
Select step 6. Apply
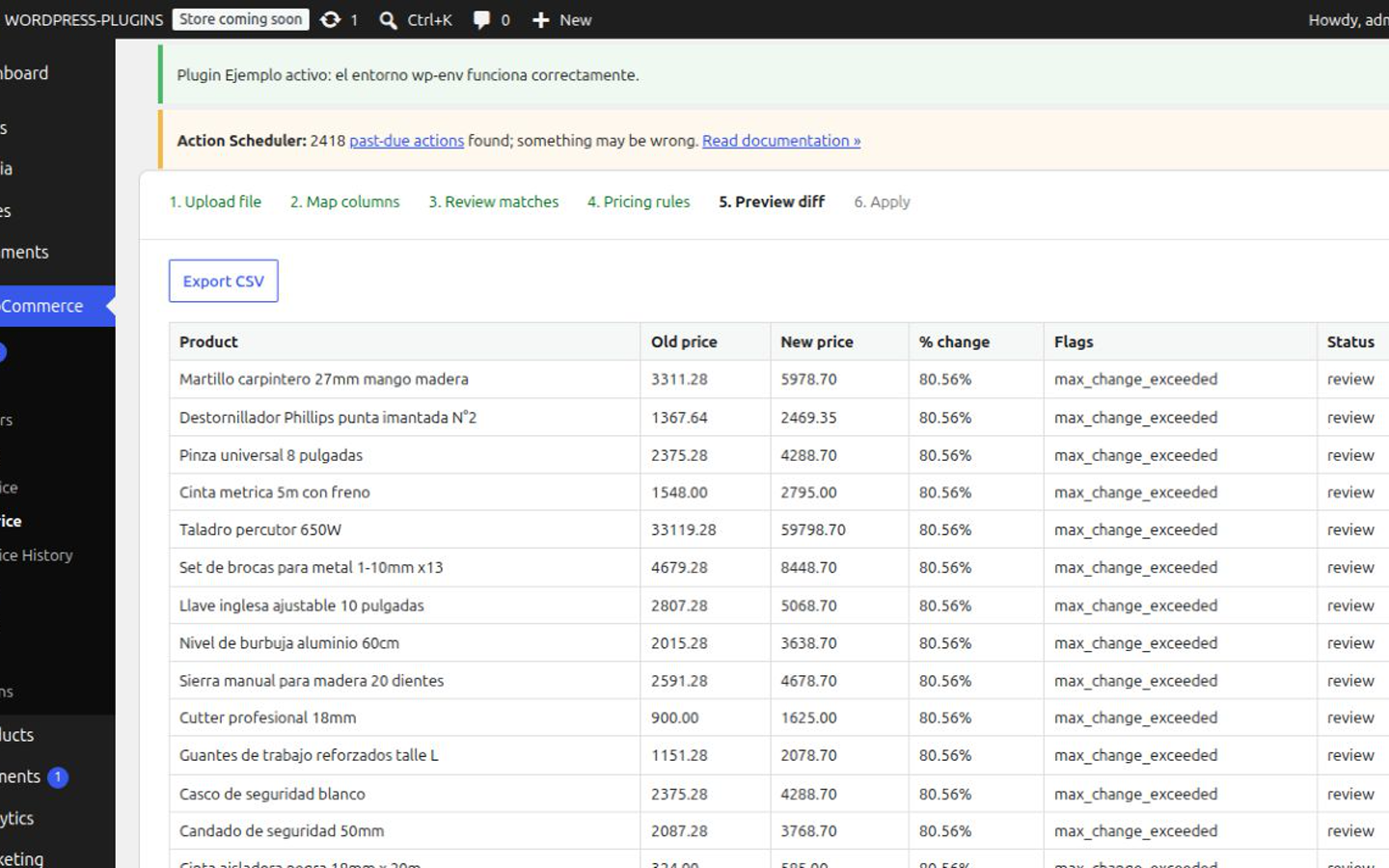882,202
